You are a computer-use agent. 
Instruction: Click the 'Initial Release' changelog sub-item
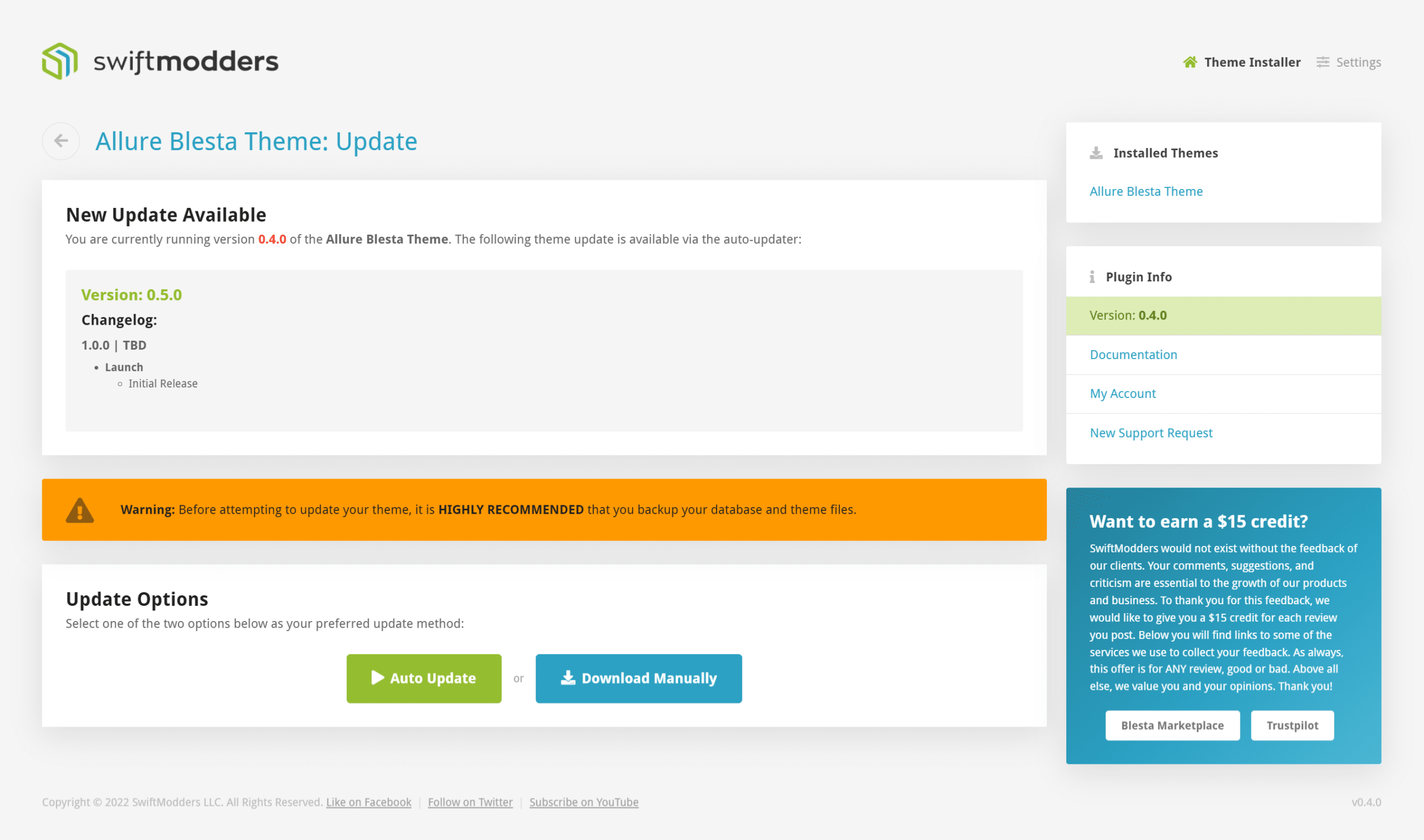coord(163,384)
